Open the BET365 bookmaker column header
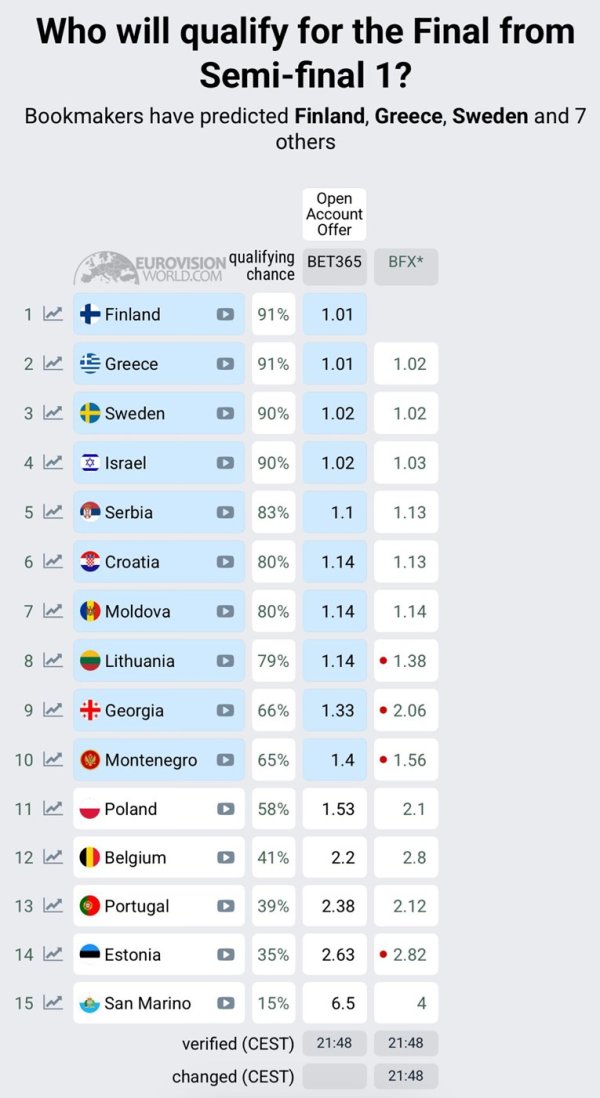The image size is (600, 1098). tap(334, 266)
